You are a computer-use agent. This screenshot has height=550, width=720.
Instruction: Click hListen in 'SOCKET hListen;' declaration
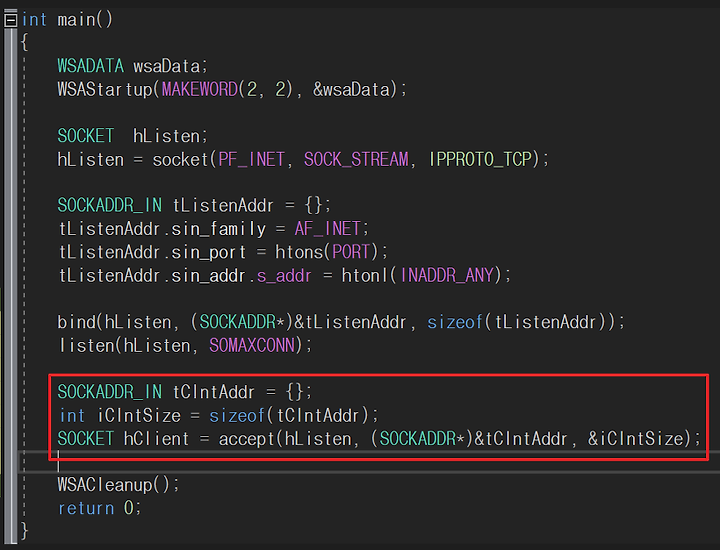click(x=166, y=136)
